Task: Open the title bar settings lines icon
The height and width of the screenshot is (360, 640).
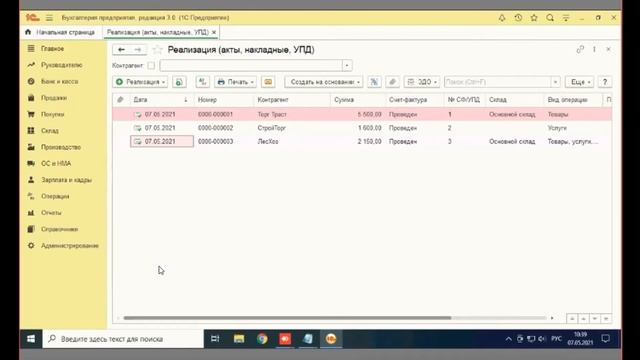Action: 566,18
